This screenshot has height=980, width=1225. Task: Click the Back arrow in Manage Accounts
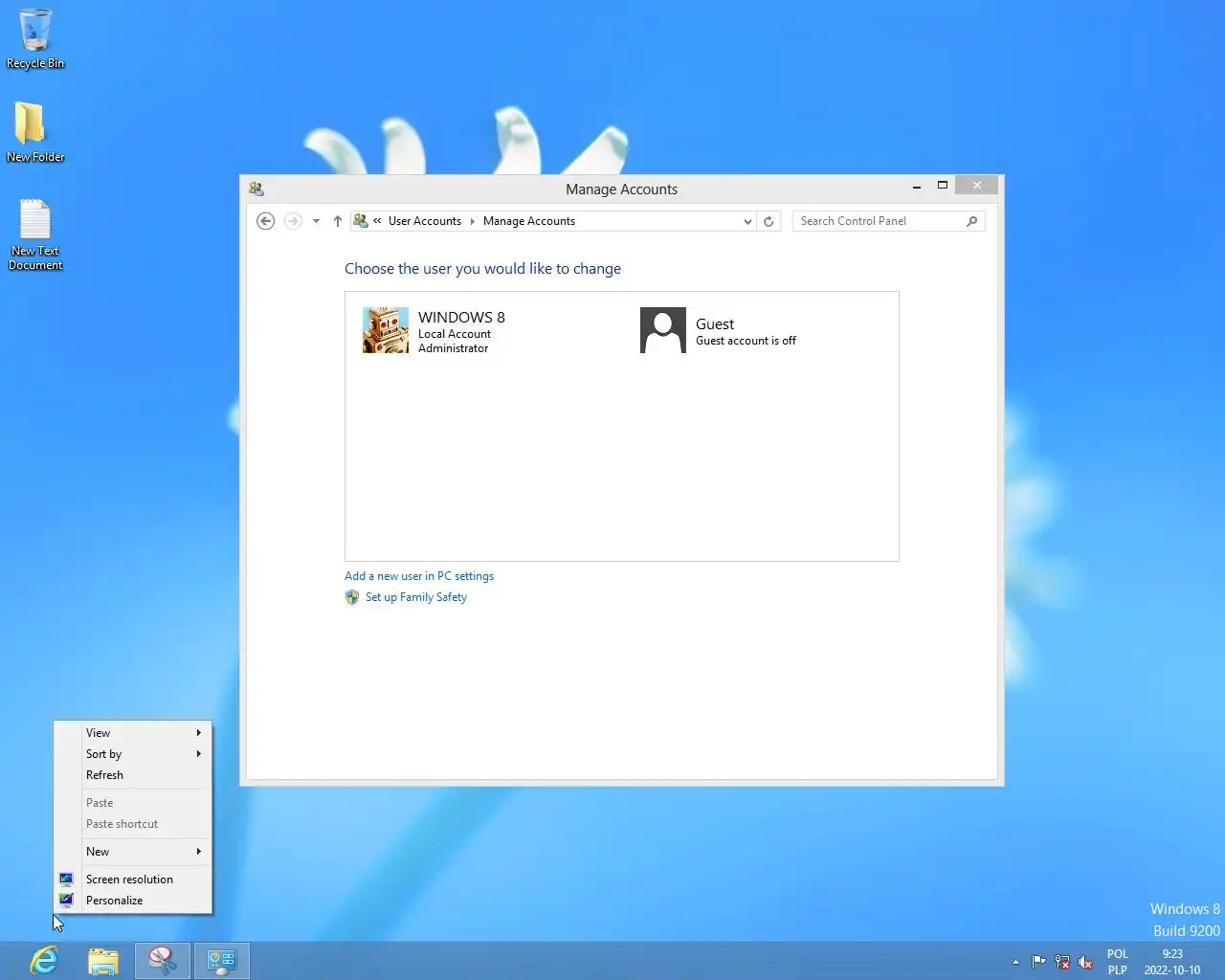(x=266, y=221)
